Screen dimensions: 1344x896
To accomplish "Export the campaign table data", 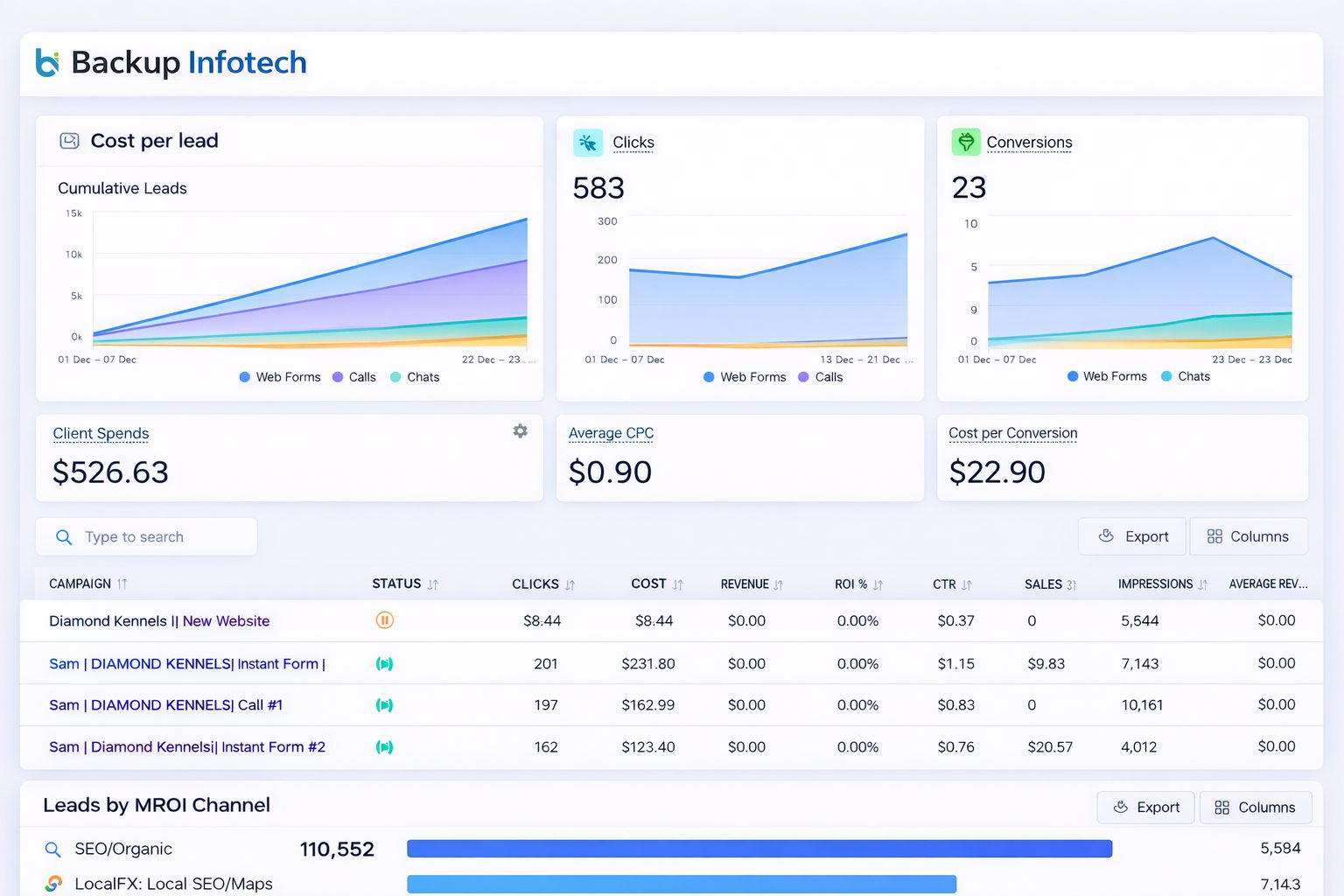I will tap(1132, 536).
